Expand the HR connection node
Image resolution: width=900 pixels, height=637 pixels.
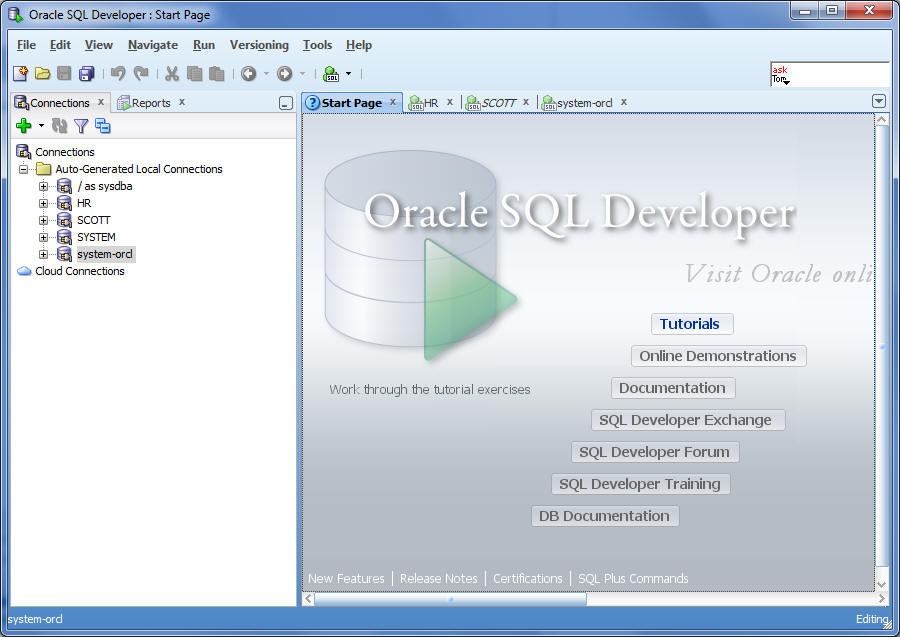[x=43, y=203]
